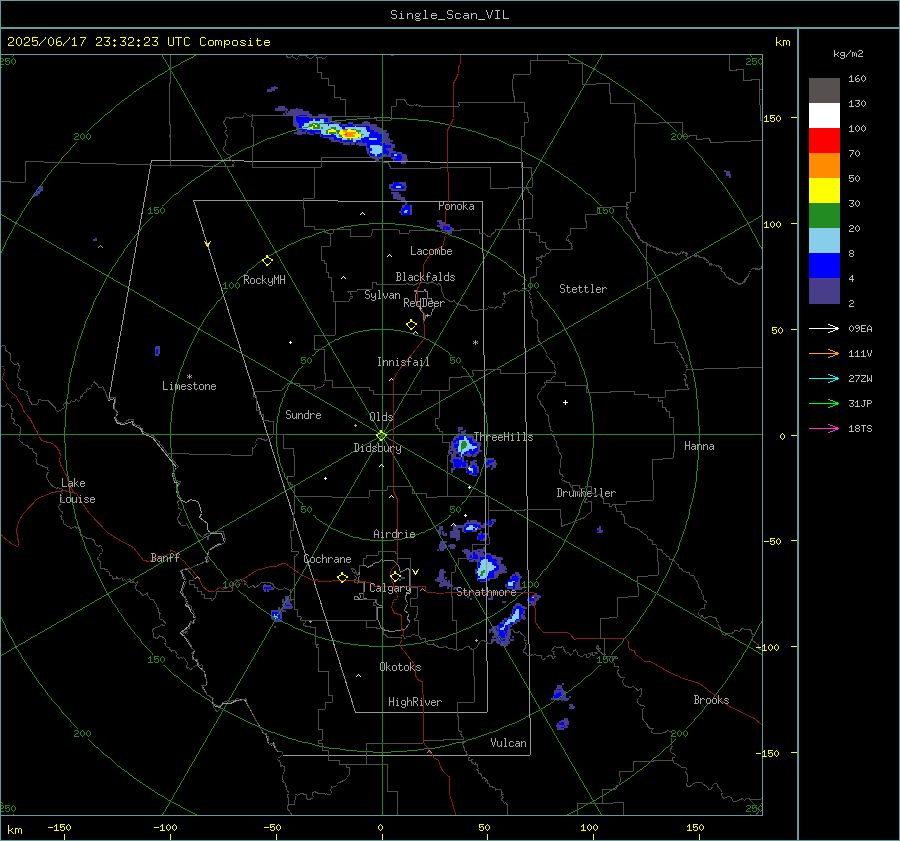Click the Sylvan label
The width and height of the screenshot is (900, 841).
382,295
